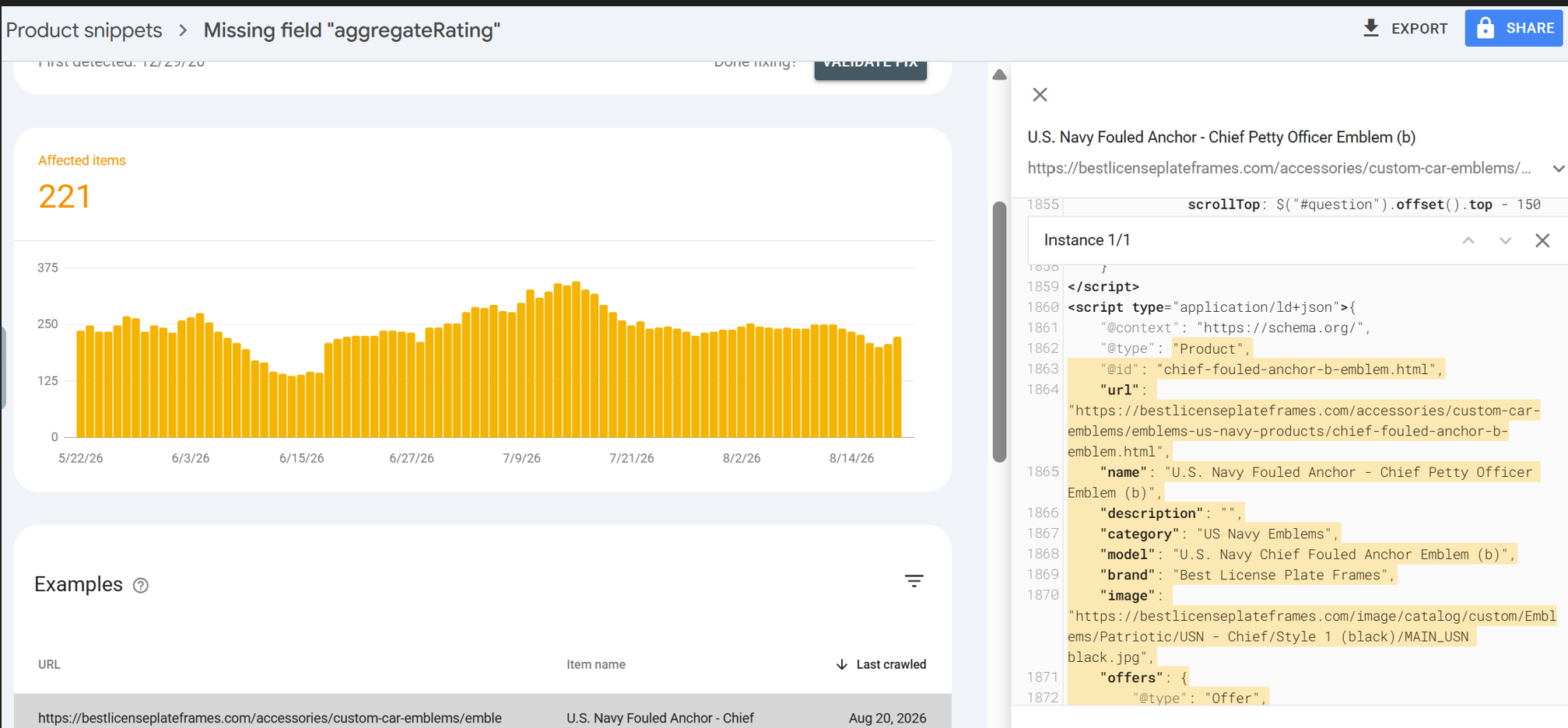Click the Last crawled sort arrow
The height and width of the screenshot is (728, 1568).
[x=841, y=664]
